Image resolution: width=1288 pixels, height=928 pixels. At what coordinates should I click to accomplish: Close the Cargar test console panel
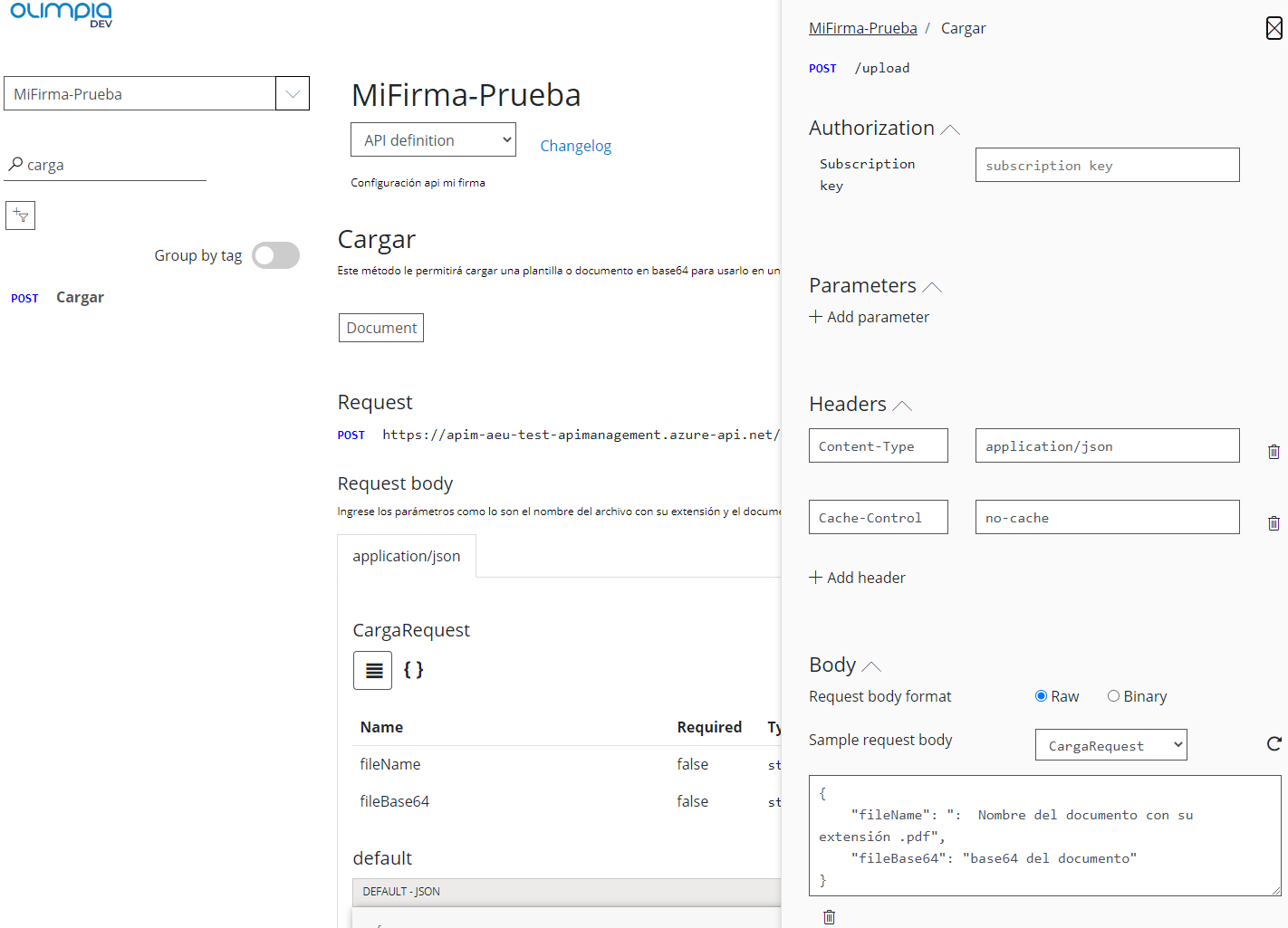[1274, 28]
